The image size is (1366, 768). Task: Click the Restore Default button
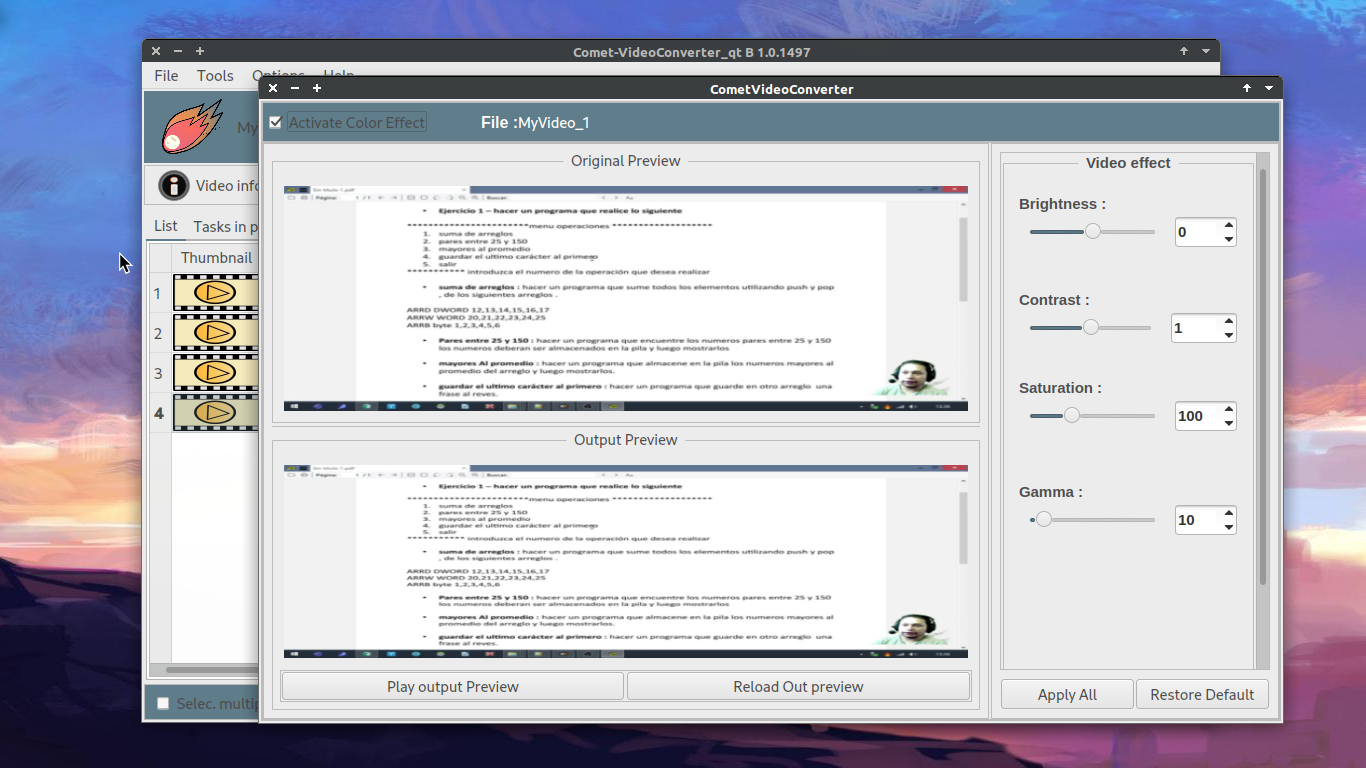coord(1202,695)
